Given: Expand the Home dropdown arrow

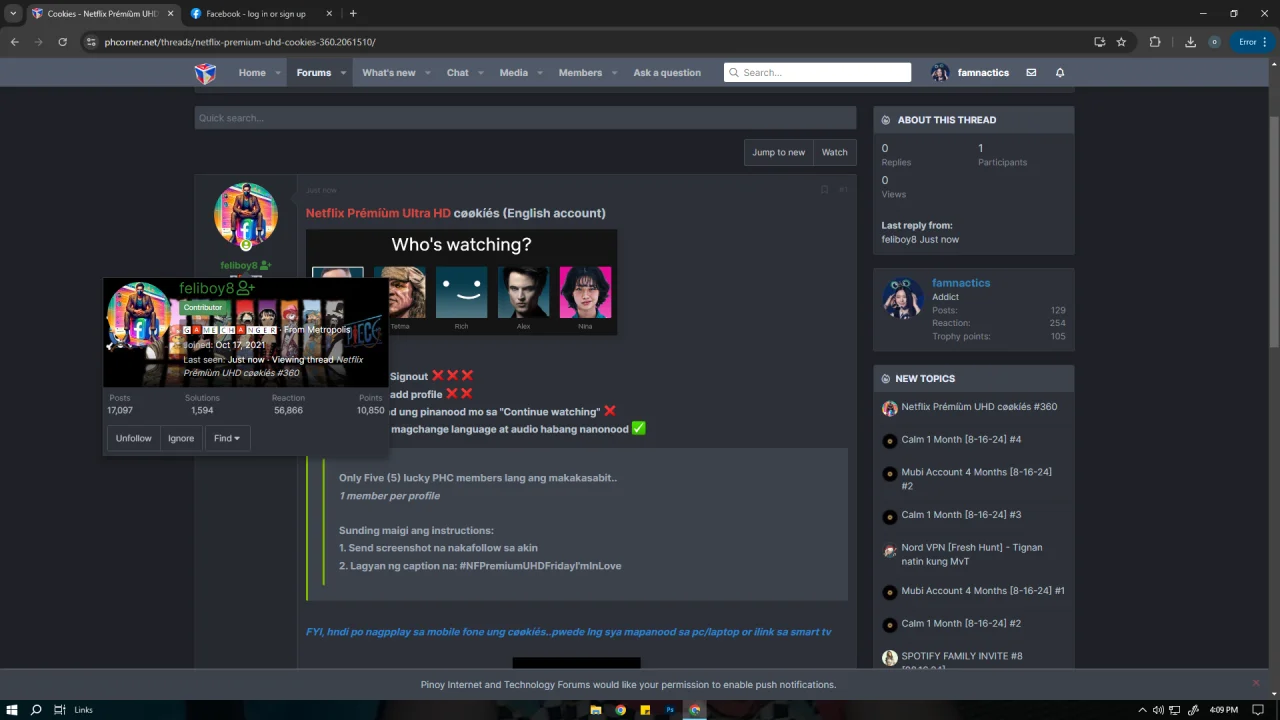Looking at the screenshot, I should [x=277, y=73].
